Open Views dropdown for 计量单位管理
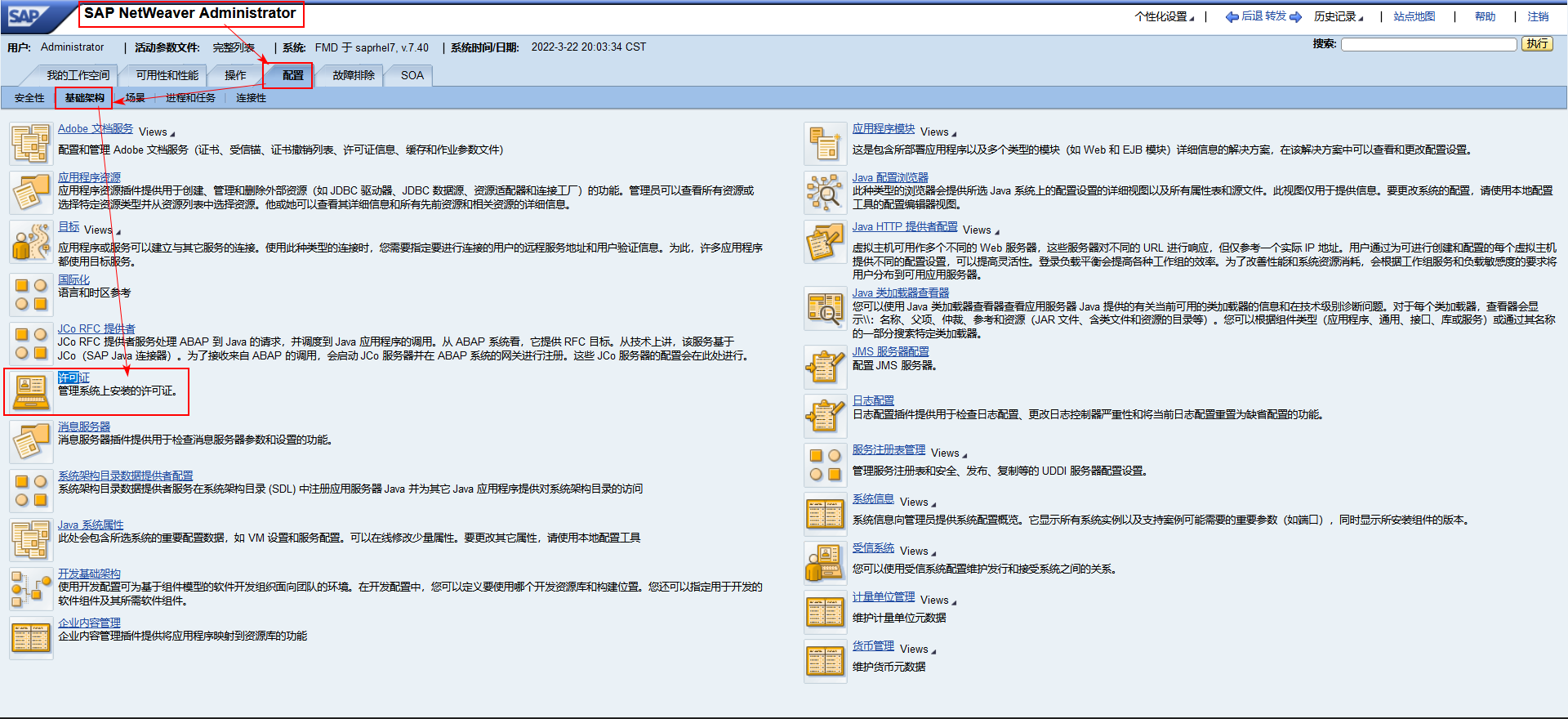 point(938,601)
